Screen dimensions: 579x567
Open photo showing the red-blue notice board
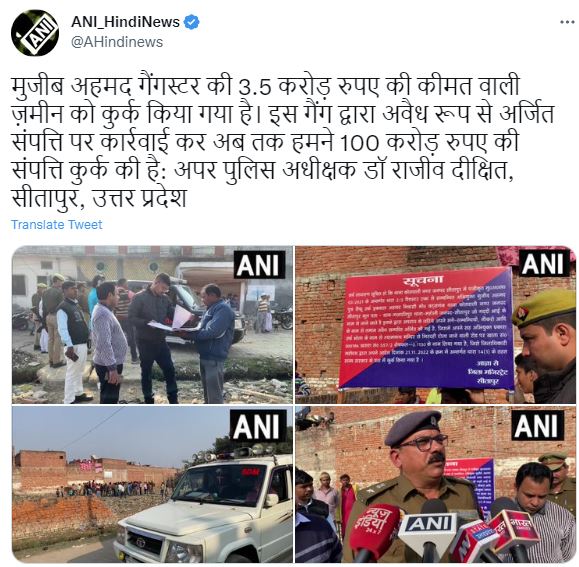[x=436, y=325]
